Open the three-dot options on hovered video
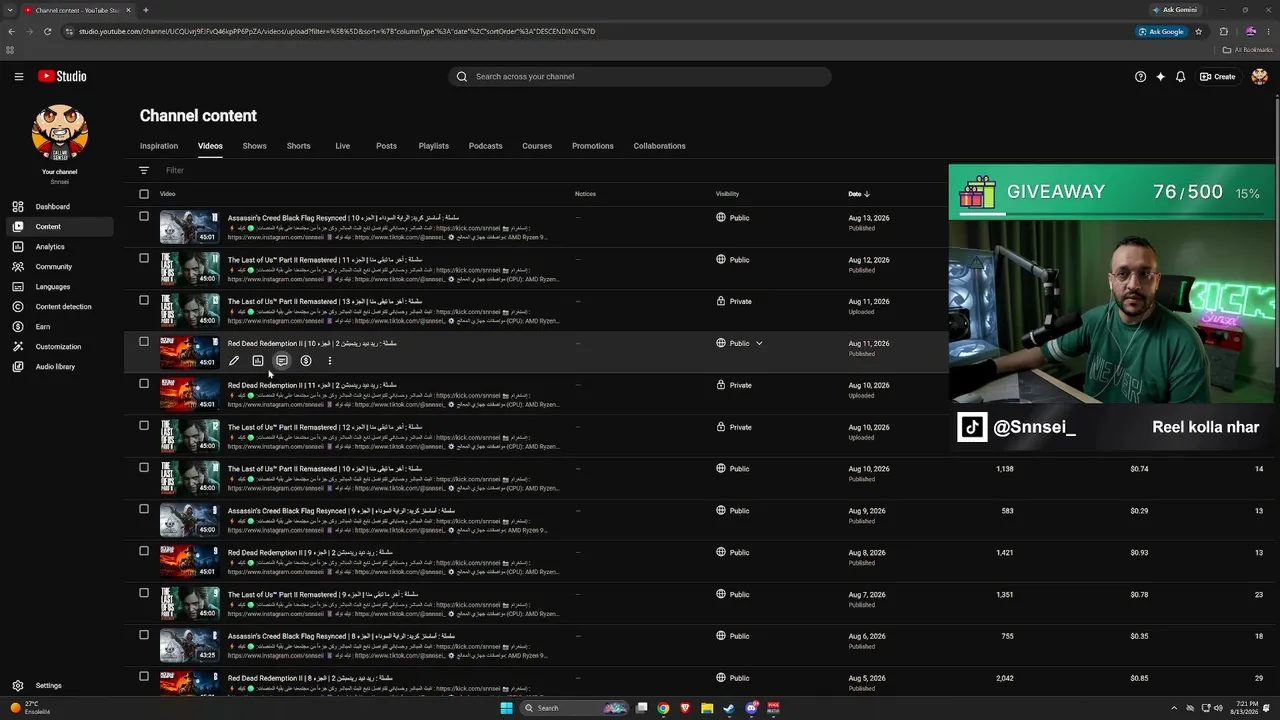The height and width of the screenshot is (720, 1280). [330, 361]
